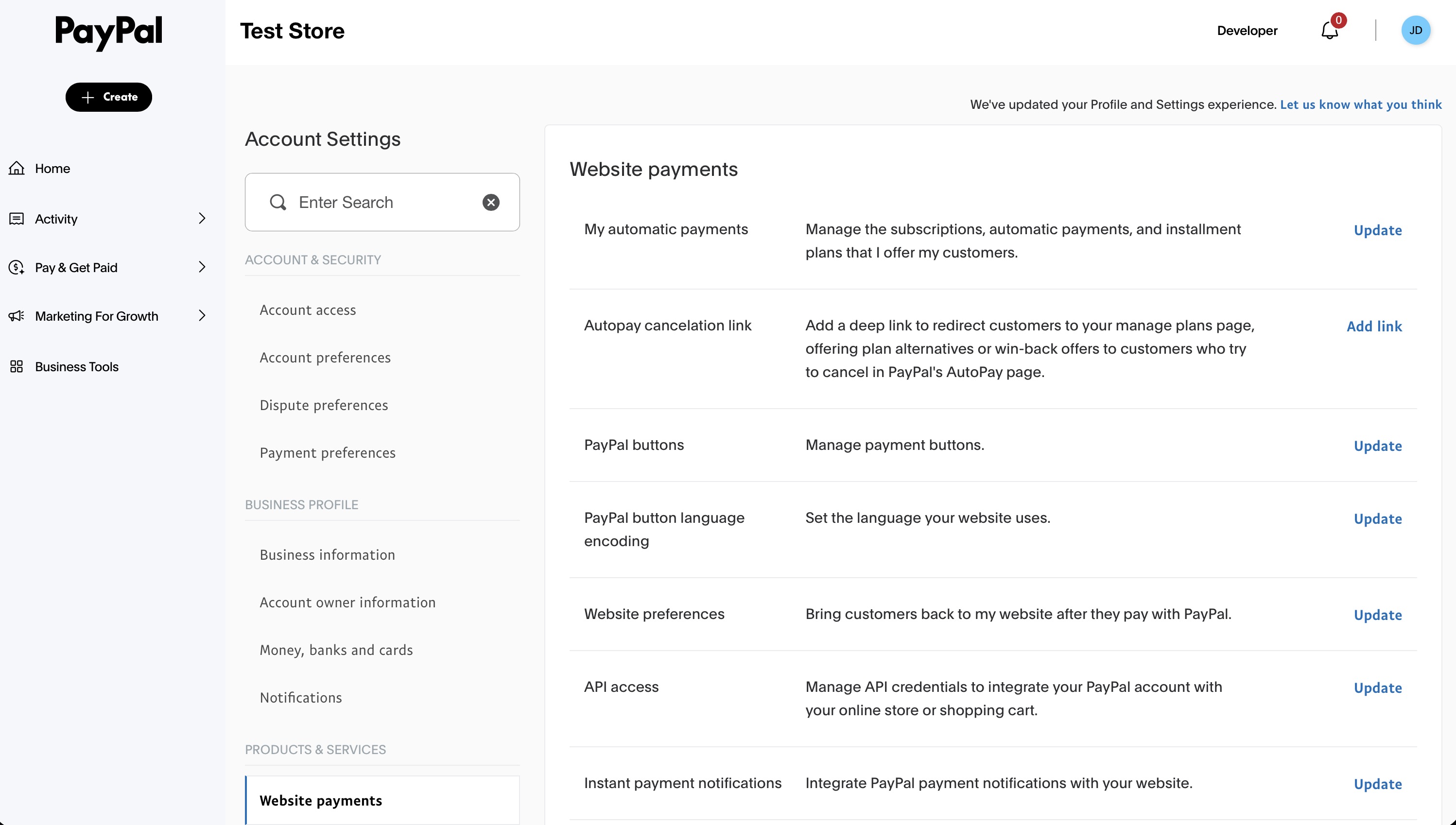Screen dimensions: 1456x825
Task: Click the ACCOUNT & SECURITY section label
Action: 313,260
